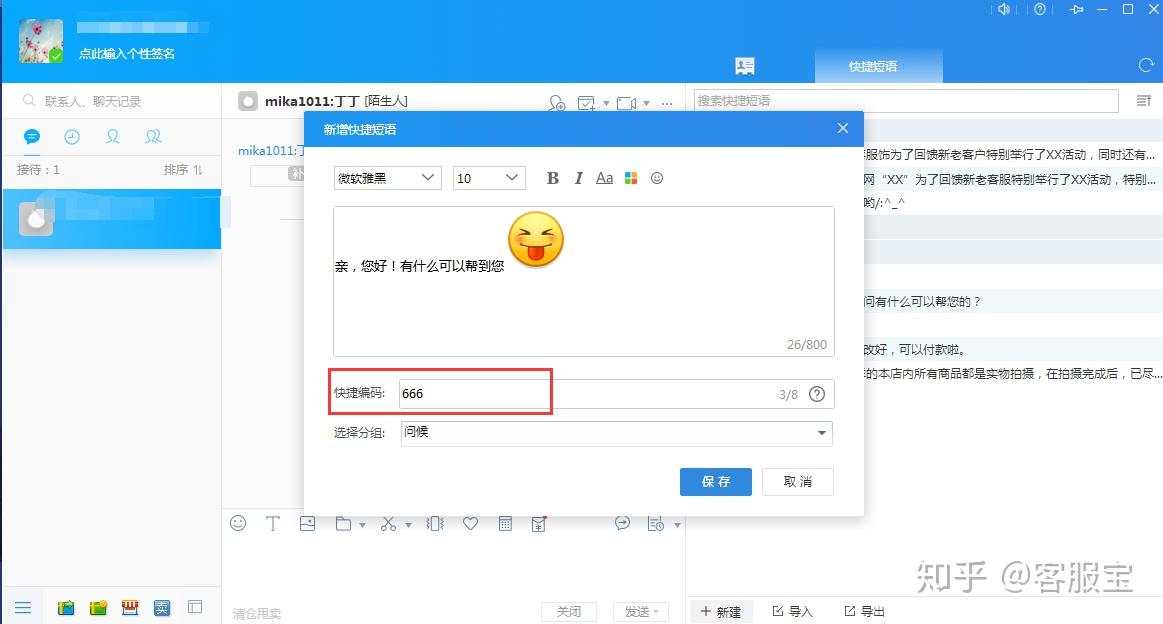Toggle bold formatting in phrase editor
This screenshot has width=1163, height=624.
coord(553,178)
